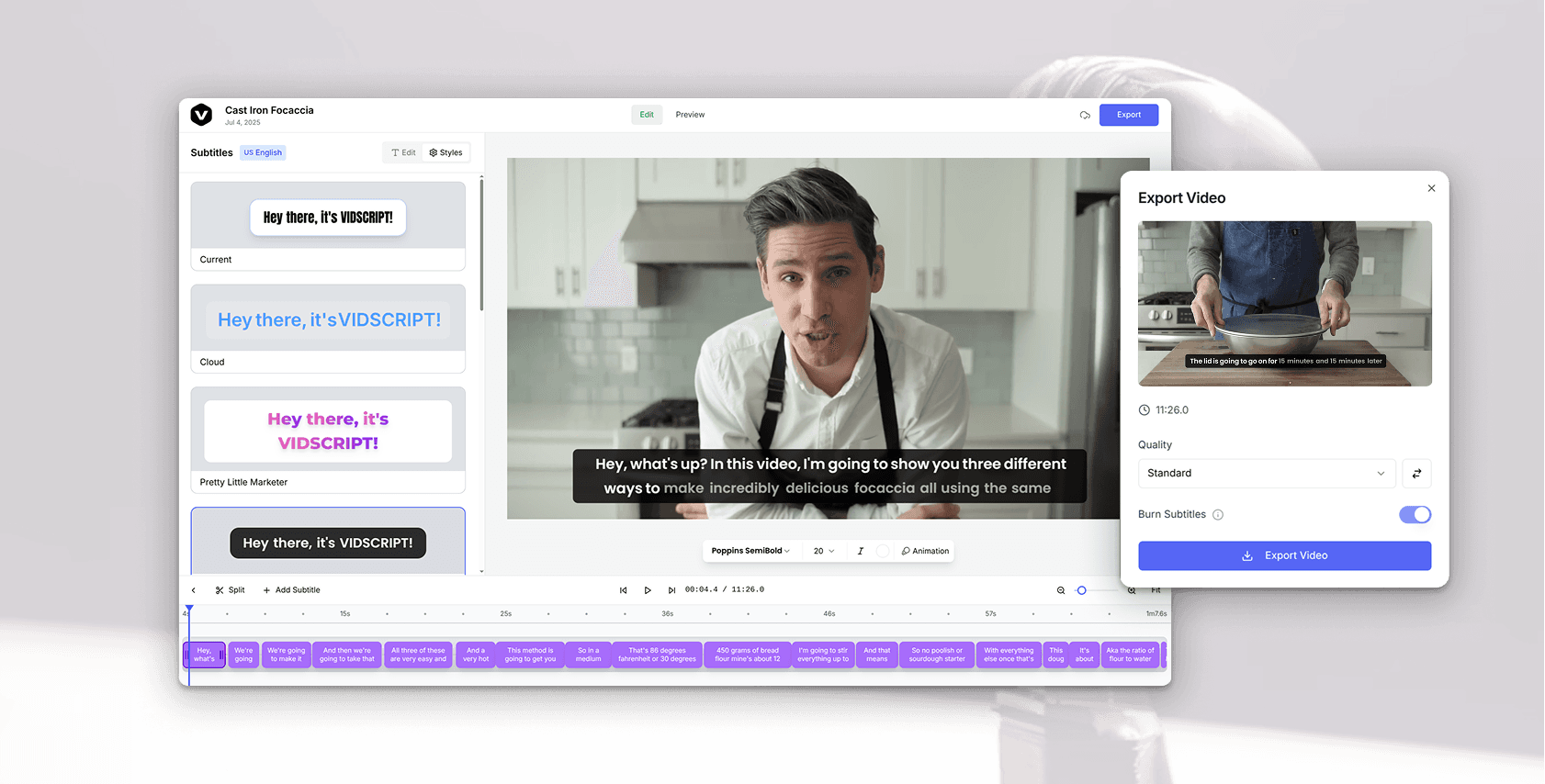Click the 11:26.0 duration in Export dialog
Screen dimensions: 1545x784
[1171, 410]
